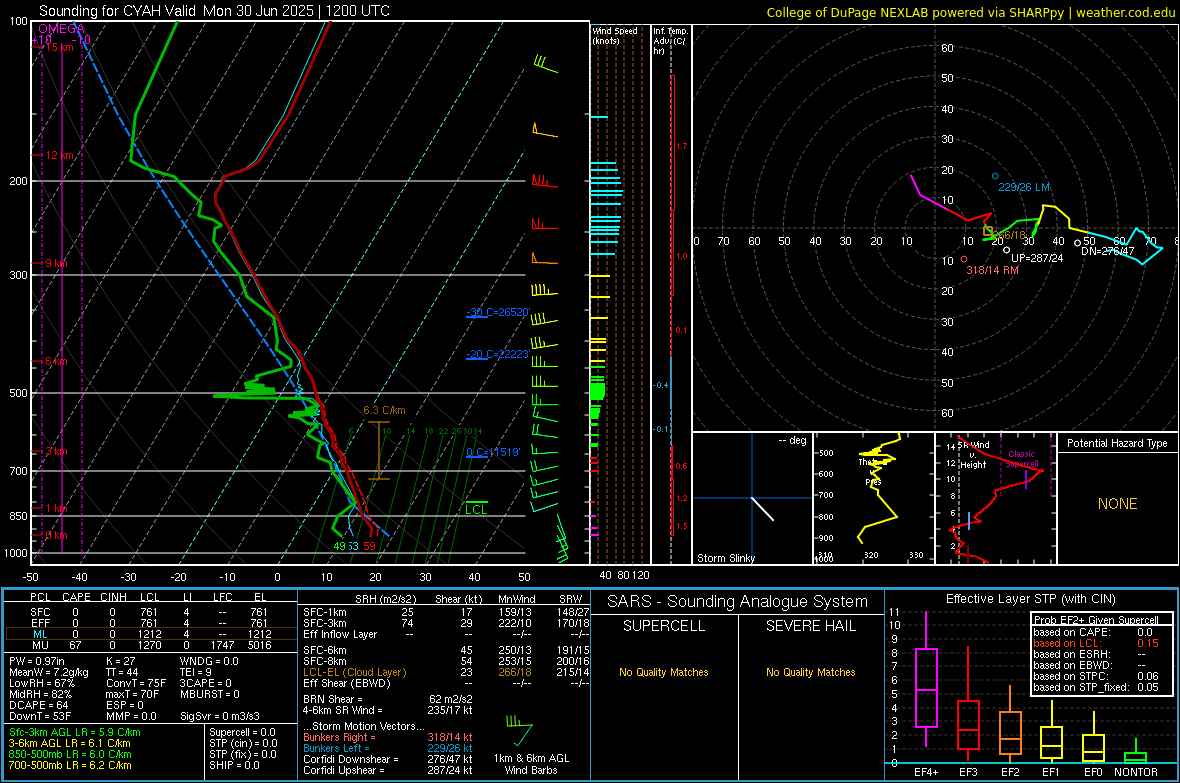Click the red based on LCL probability row
Screen dimensions: 1180x783
tap(1096, 643)
